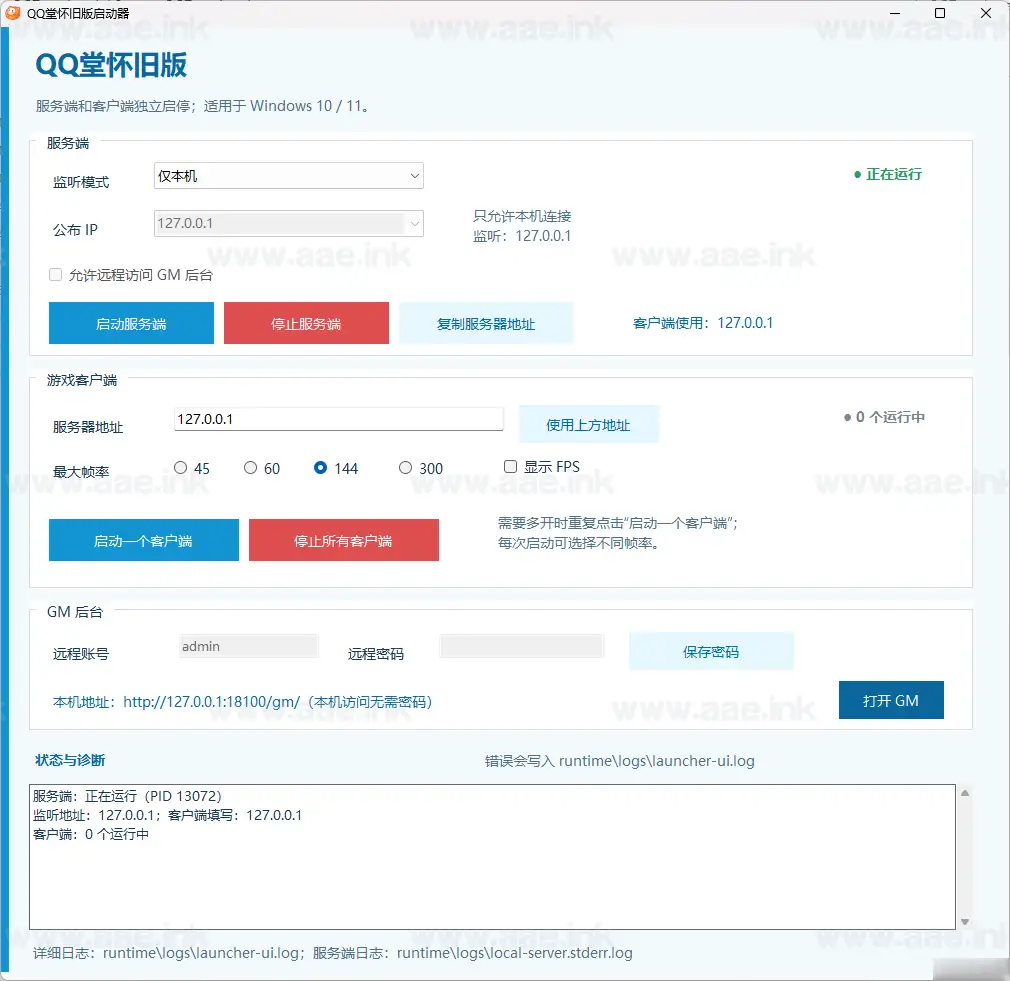Image resolution: width=1010 pixels, height=981 pixels.
Task: Click 只允许本机连接 info text
Action: (x=522, y=216)
